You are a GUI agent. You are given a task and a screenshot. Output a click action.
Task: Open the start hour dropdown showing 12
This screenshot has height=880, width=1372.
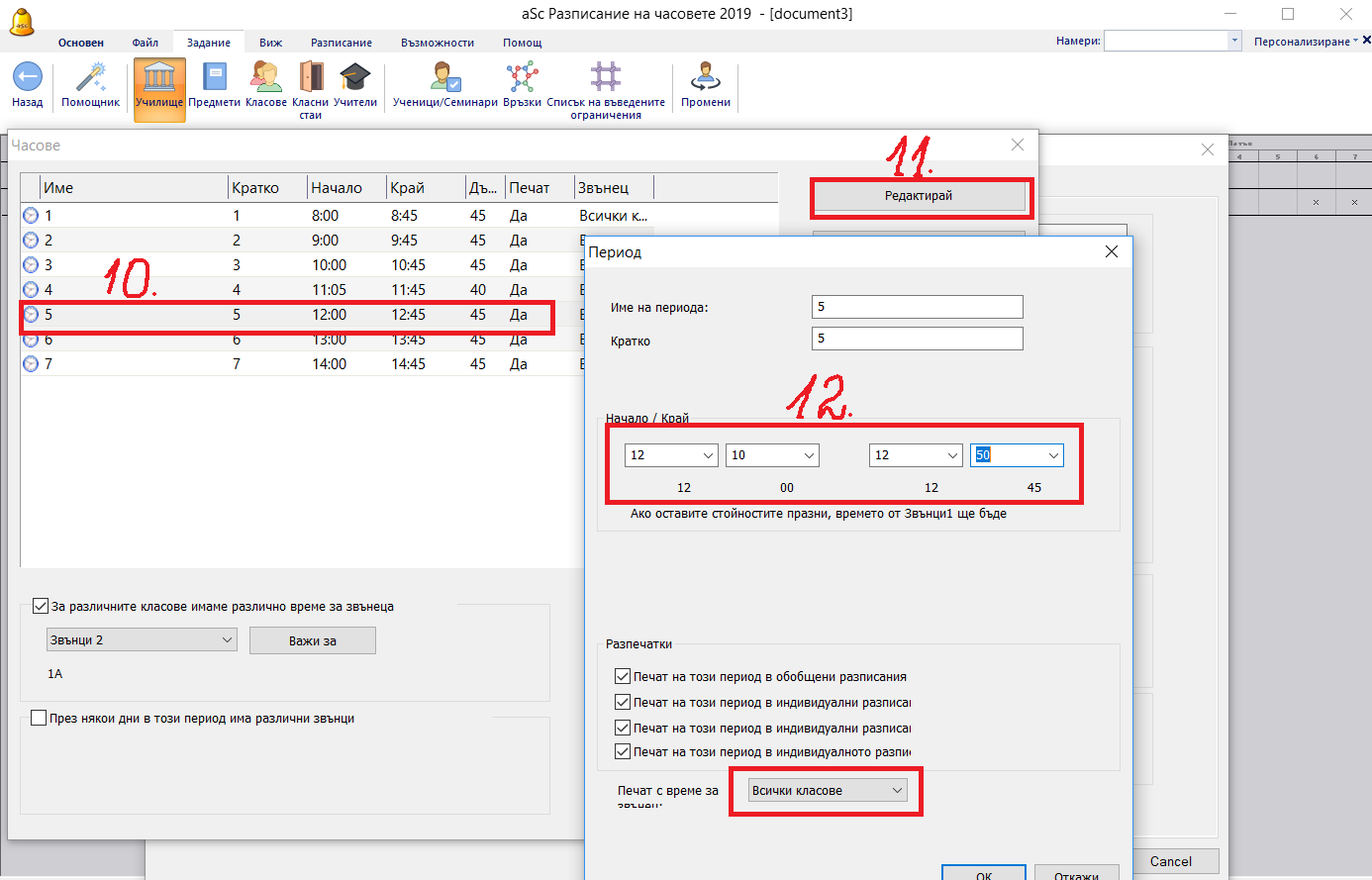[671, 455]
